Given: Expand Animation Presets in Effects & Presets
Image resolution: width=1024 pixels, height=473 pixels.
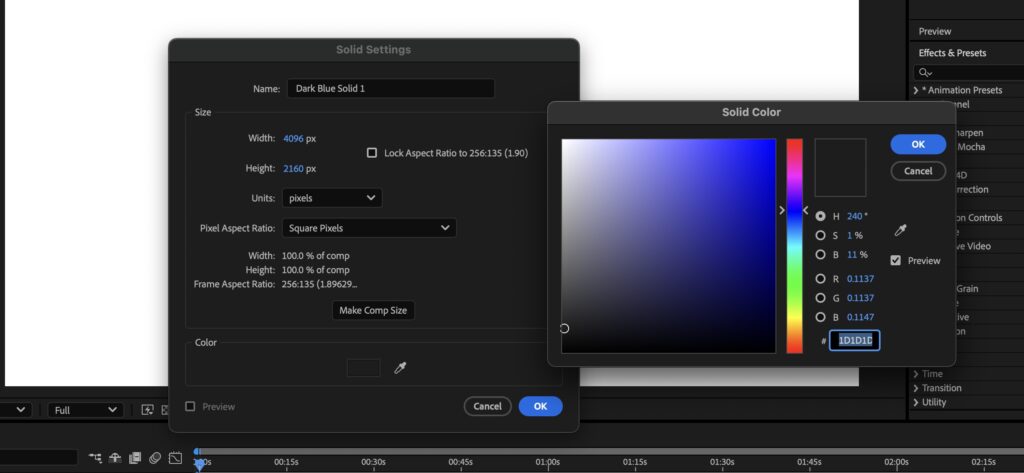Looking at the screenshot, I should click(917, 90).
